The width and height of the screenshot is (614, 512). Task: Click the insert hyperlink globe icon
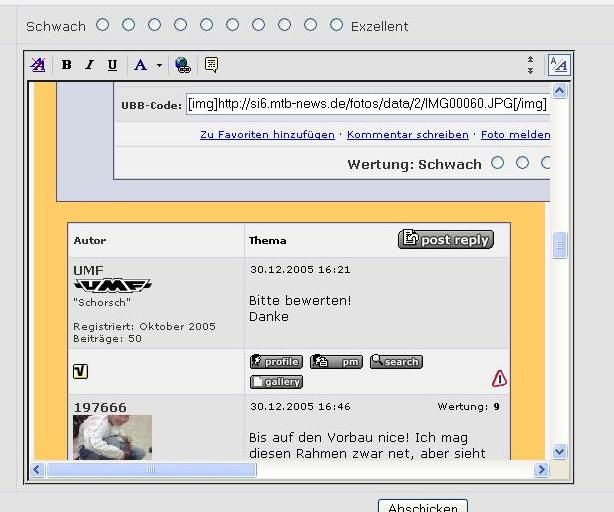click(x=183, y=65)
